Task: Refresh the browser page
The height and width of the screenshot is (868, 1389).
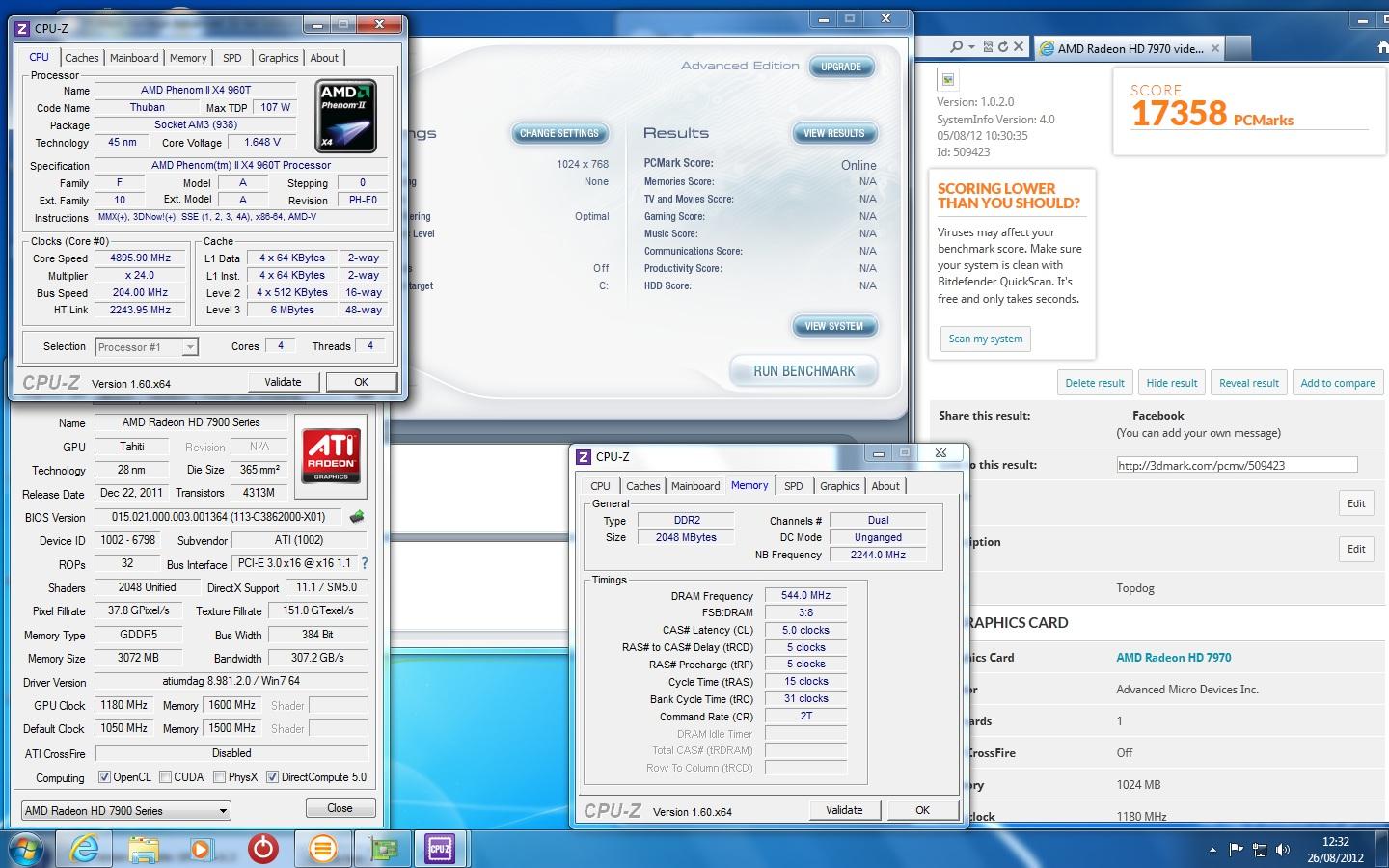Action: pos(1003,46)
